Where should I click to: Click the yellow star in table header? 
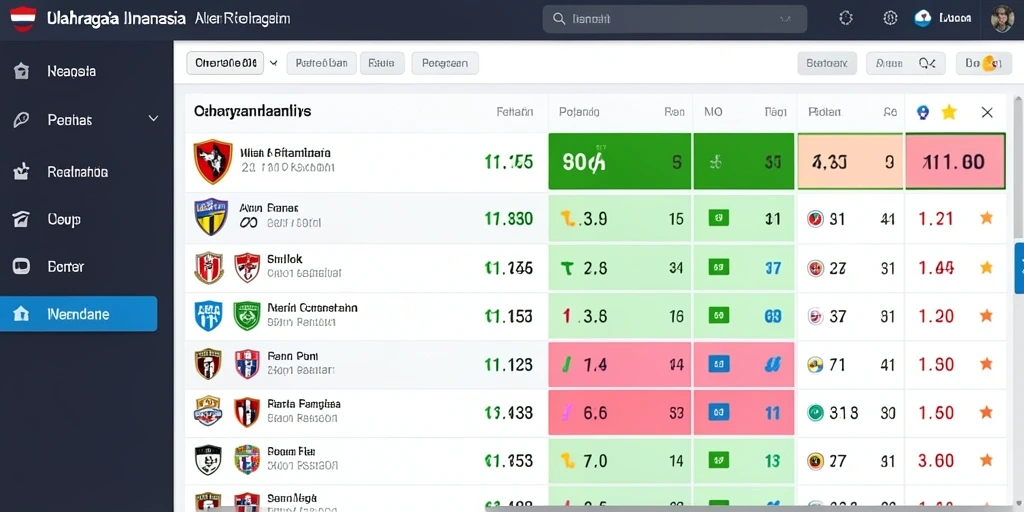coord(948,112)
